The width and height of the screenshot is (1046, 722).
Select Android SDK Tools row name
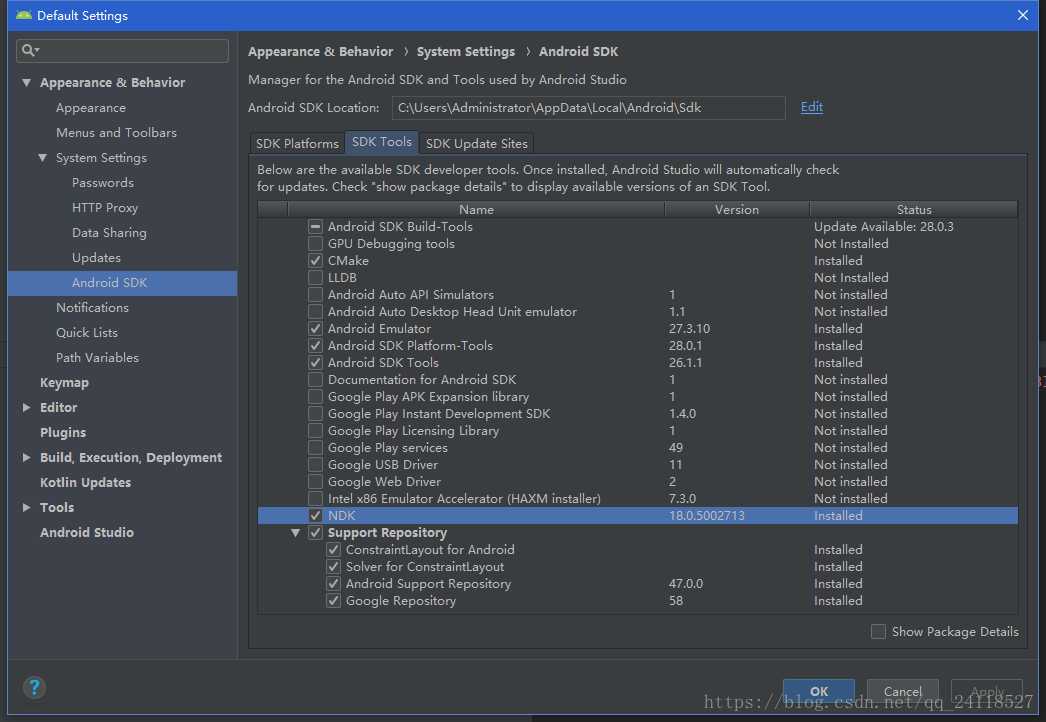tap(383, 363)
